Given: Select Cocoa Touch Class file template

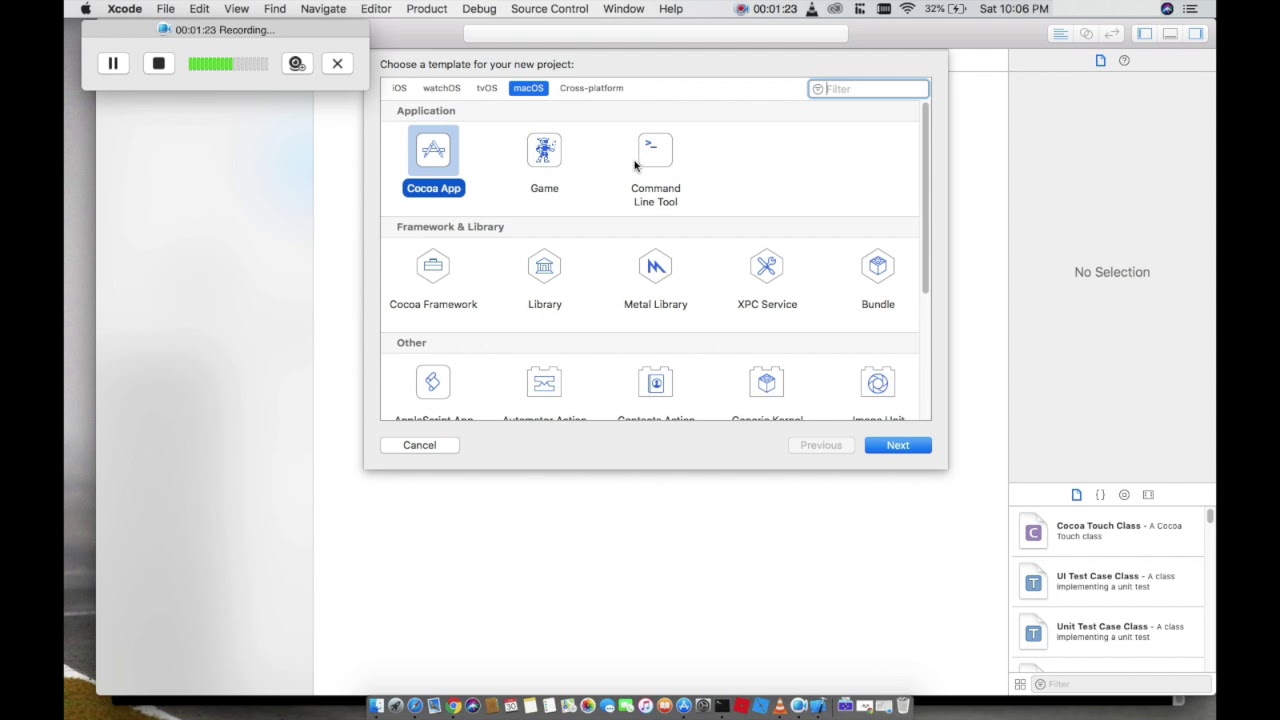Looking at the screenshot, I should point(1110,531).
